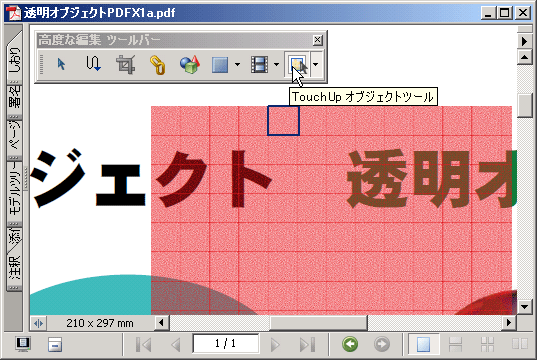
Task: Expand the TouchUp tool dropdown arrow
Action: pos(316,64)
